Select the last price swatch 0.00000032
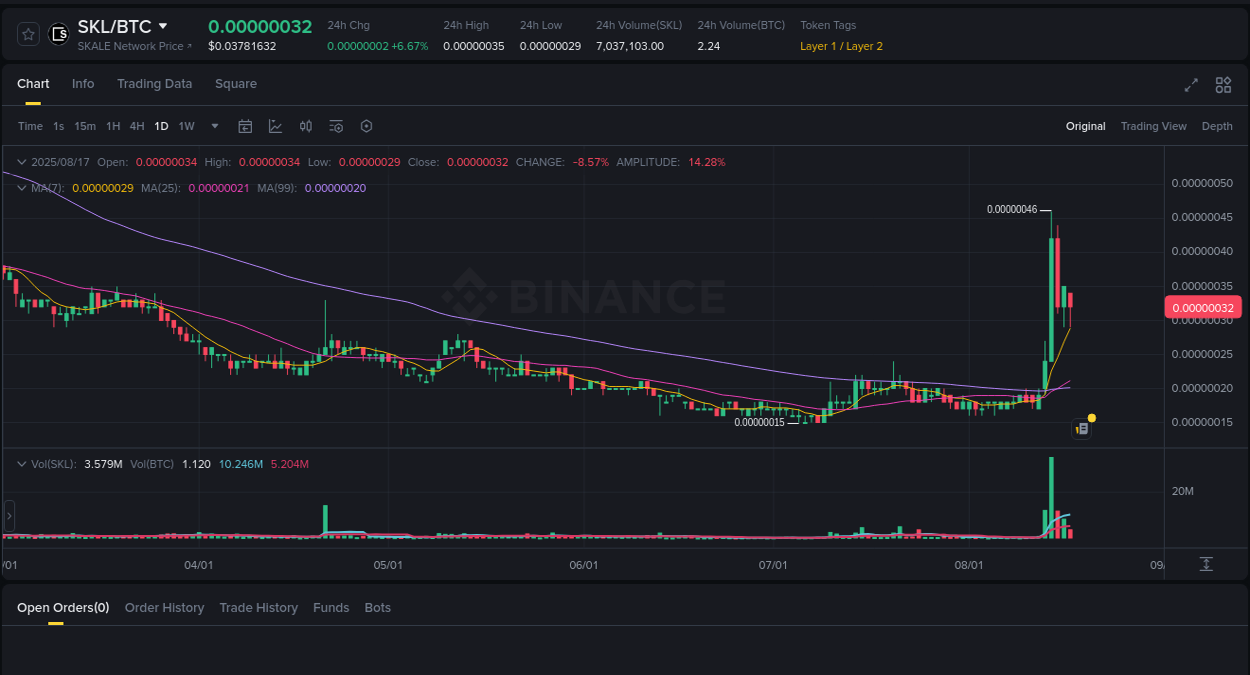The image size is (1250, 675). point(1203,307)
